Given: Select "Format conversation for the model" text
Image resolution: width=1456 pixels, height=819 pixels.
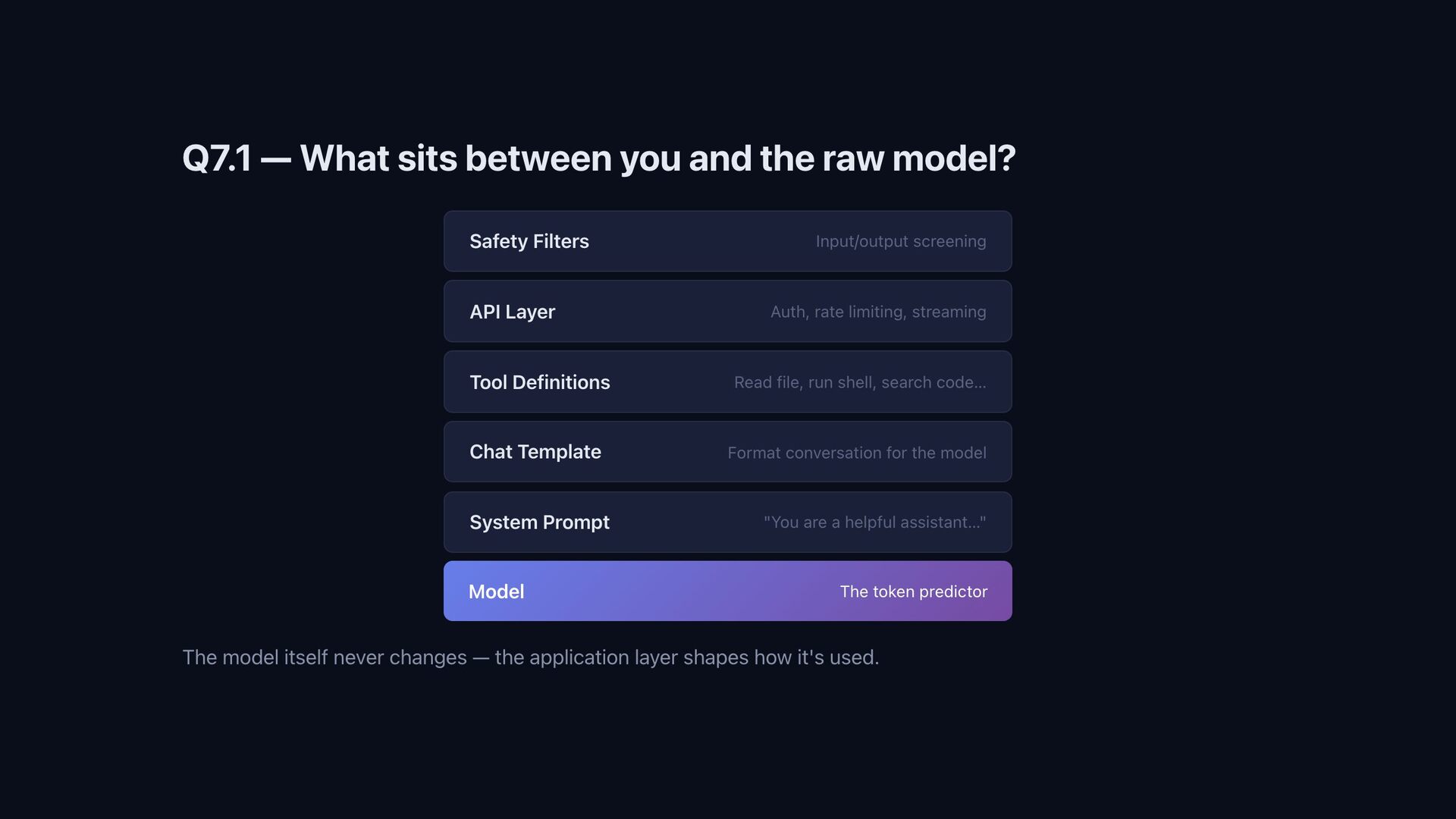Looking at the screenshot, I should [x=856, y=453].
